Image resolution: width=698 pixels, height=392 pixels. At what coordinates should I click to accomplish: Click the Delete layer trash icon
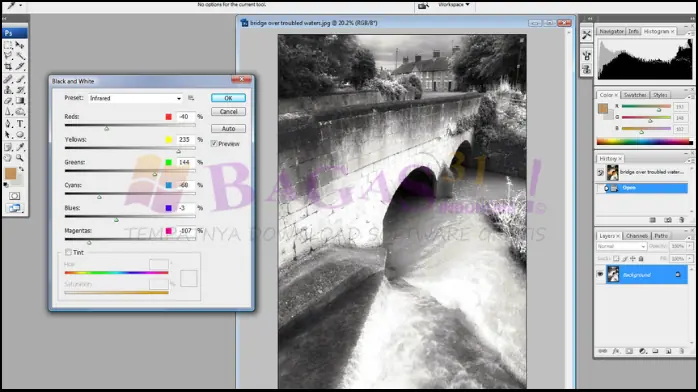point(682,351)
